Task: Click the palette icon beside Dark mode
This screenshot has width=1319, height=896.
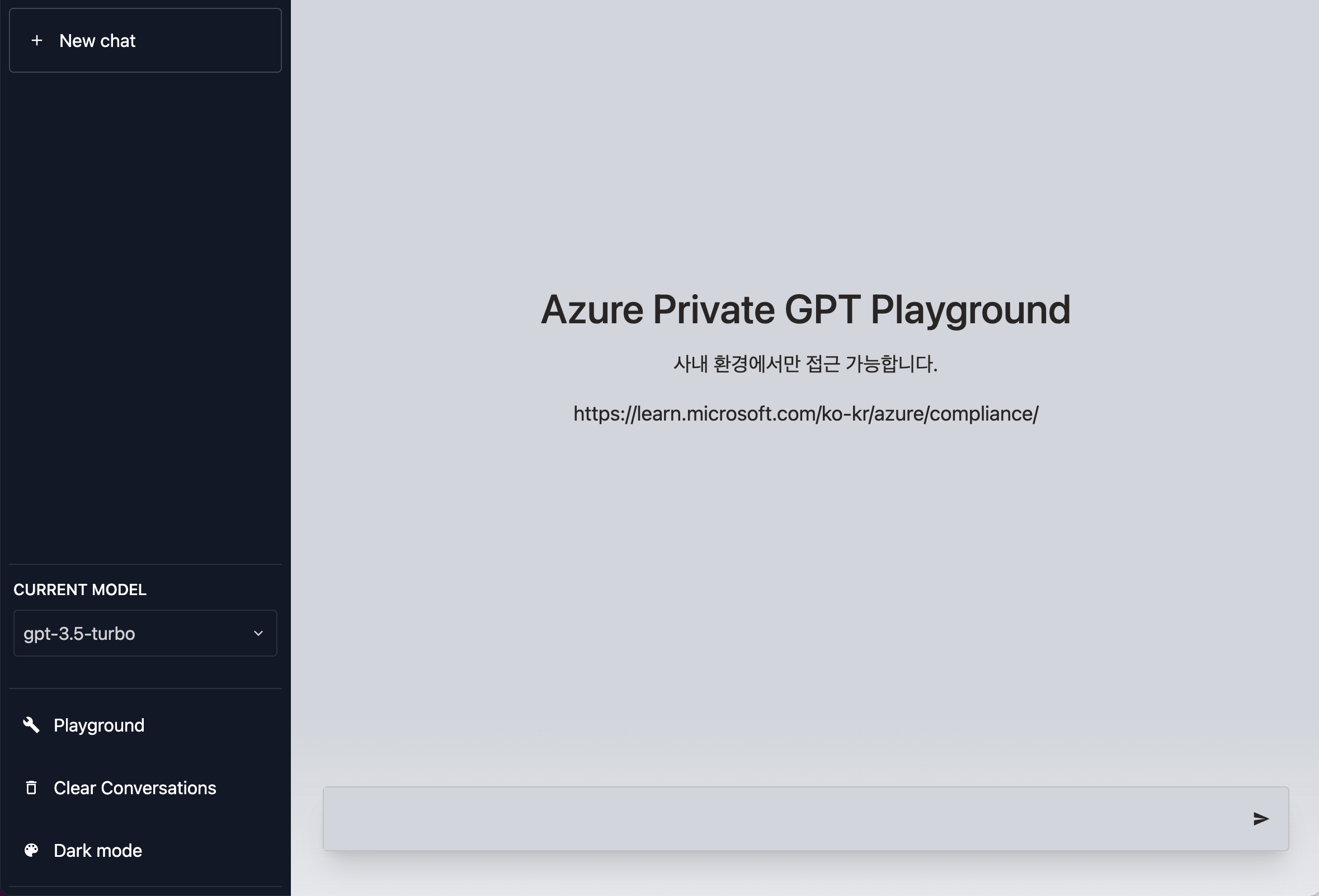Action: pyautogui.click(x=32, y=850)
